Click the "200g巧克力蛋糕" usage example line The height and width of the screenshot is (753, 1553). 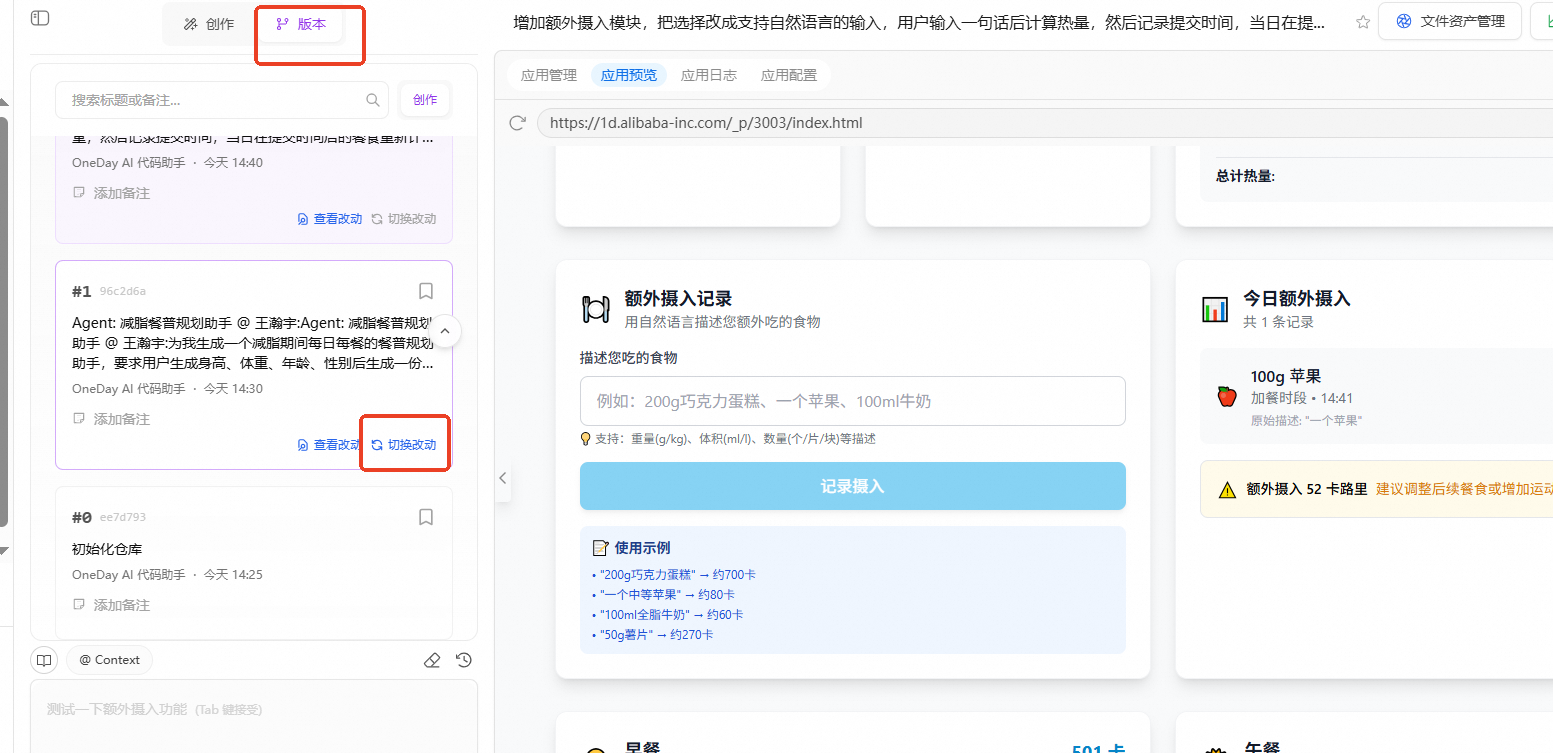(674, 575)
